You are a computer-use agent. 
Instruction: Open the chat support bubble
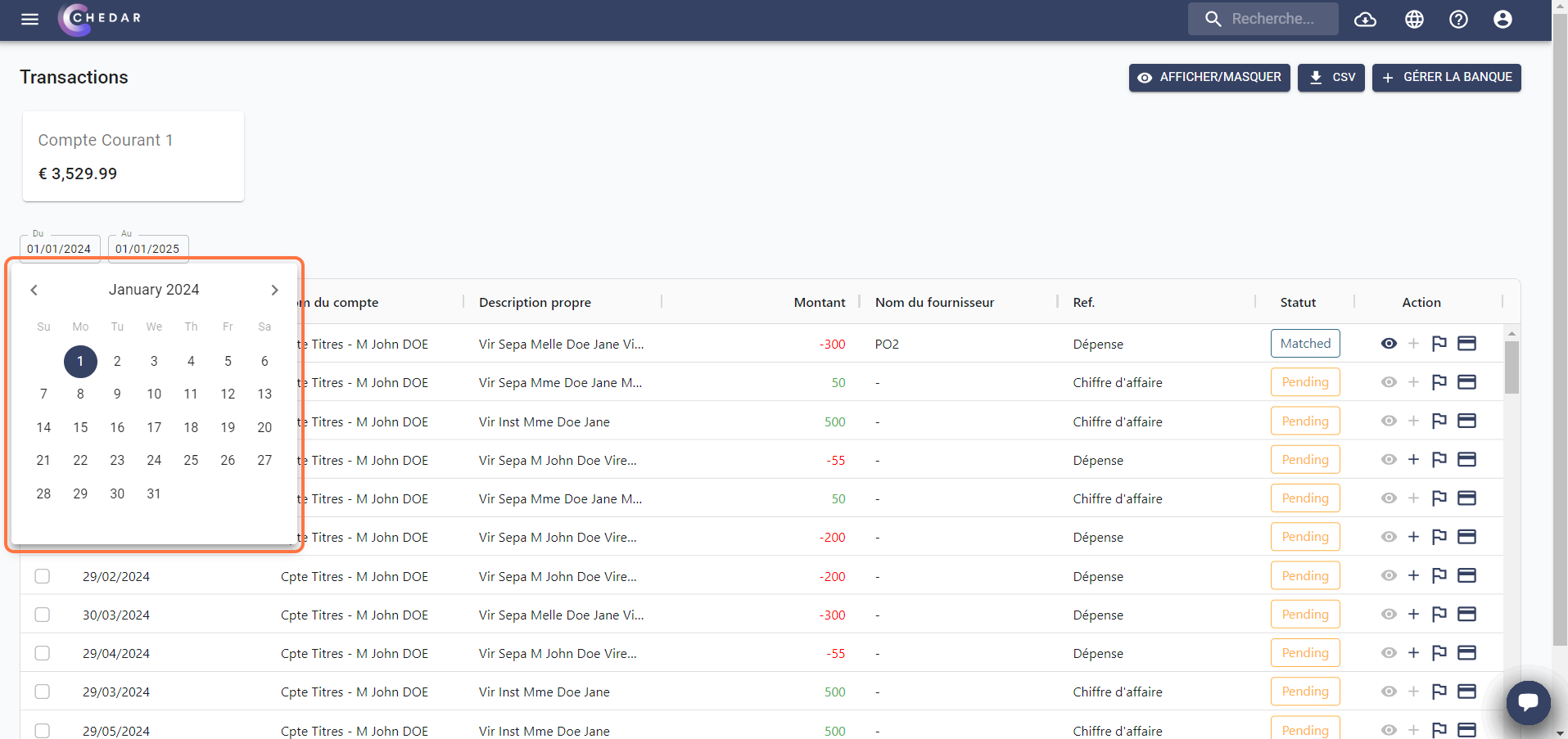1528,702
